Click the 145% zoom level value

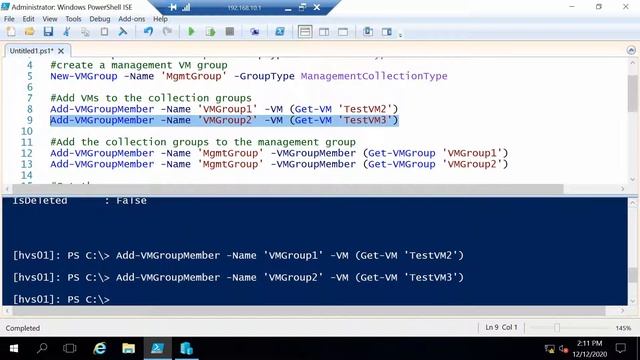(x=623, y=328)
